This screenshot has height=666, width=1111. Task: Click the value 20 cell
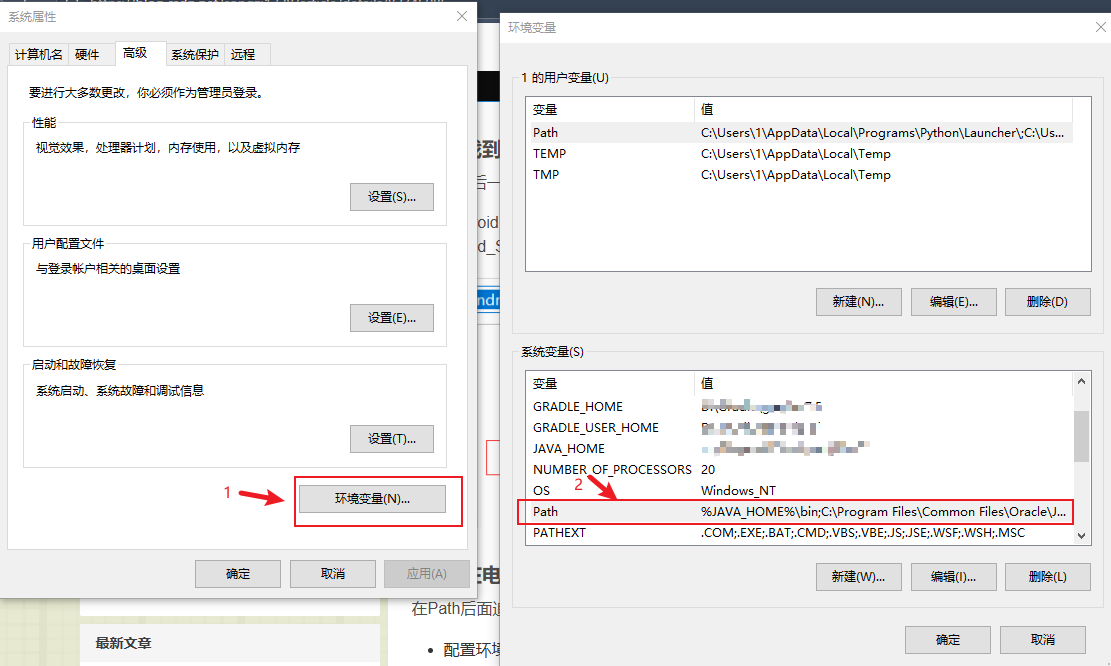click(708, 470)
